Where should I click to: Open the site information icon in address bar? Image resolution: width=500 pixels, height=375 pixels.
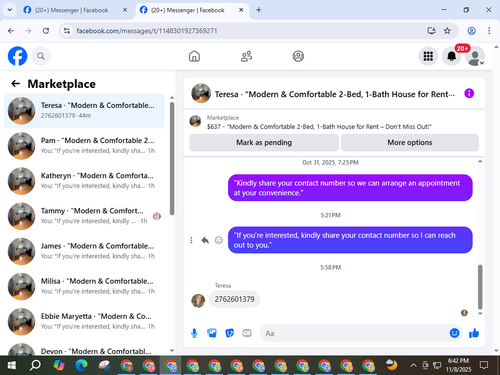click(67, 31)
